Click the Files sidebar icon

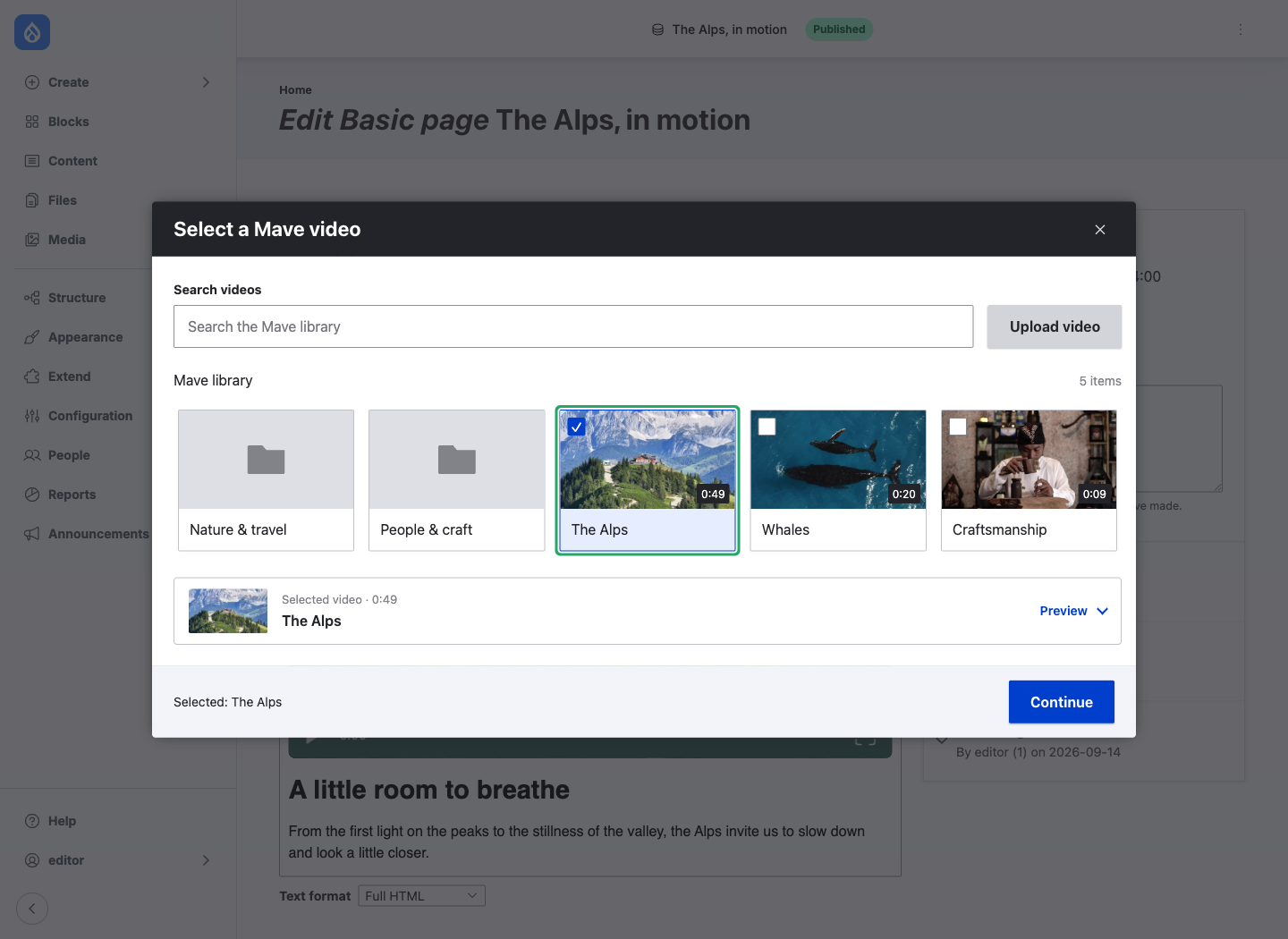point(32,200)
